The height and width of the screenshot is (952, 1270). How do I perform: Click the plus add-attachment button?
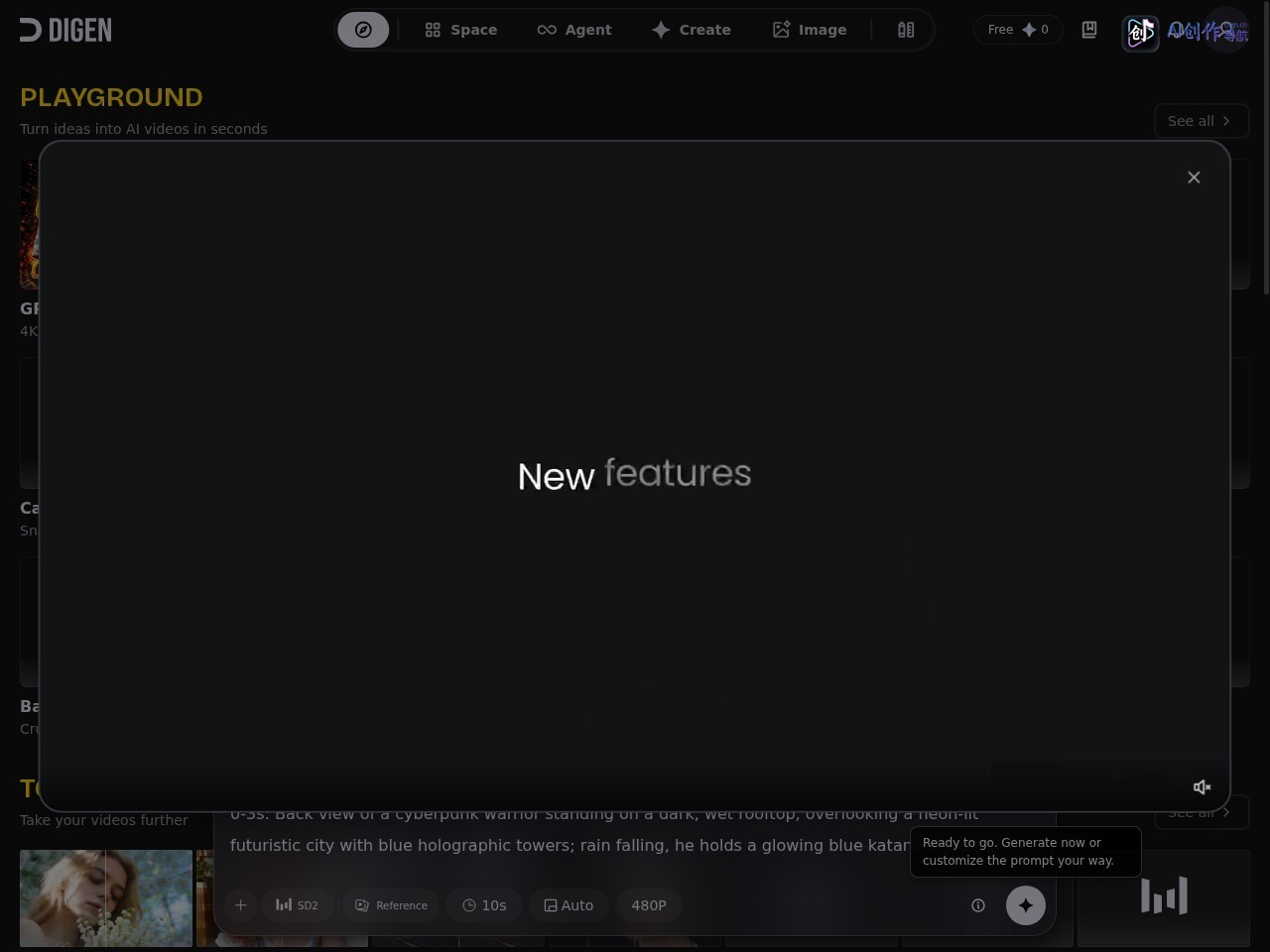(240, 904)
